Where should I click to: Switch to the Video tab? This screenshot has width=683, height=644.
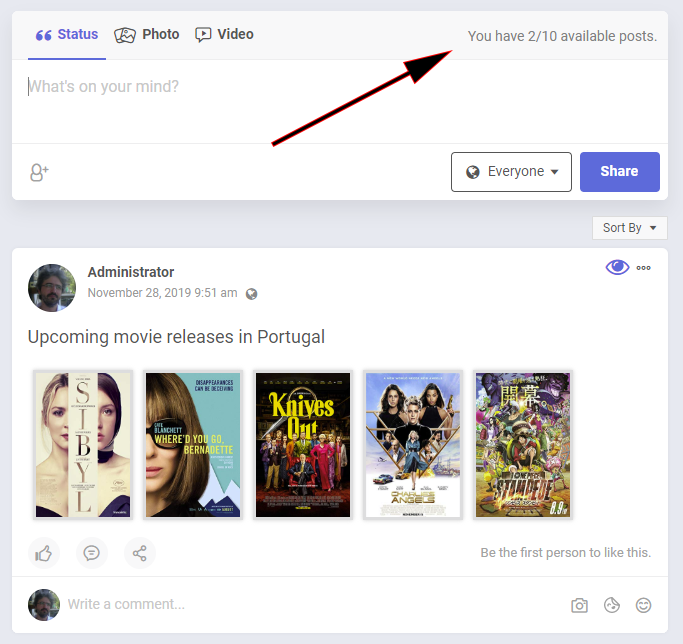coord(224,35)
